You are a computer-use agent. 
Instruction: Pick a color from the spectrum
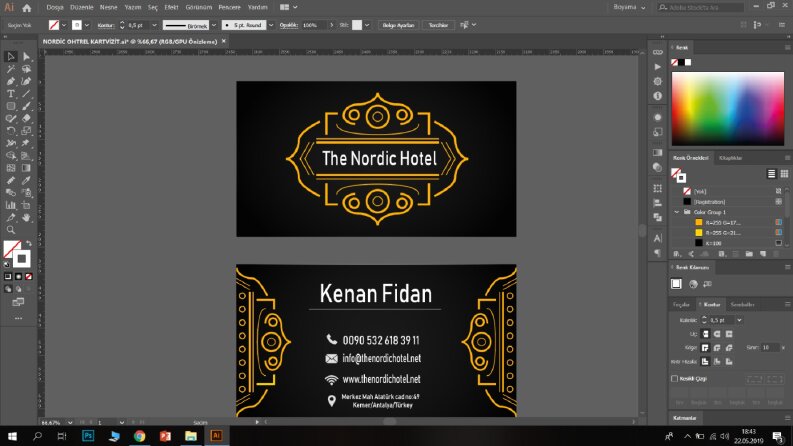(x=728, y=109)
